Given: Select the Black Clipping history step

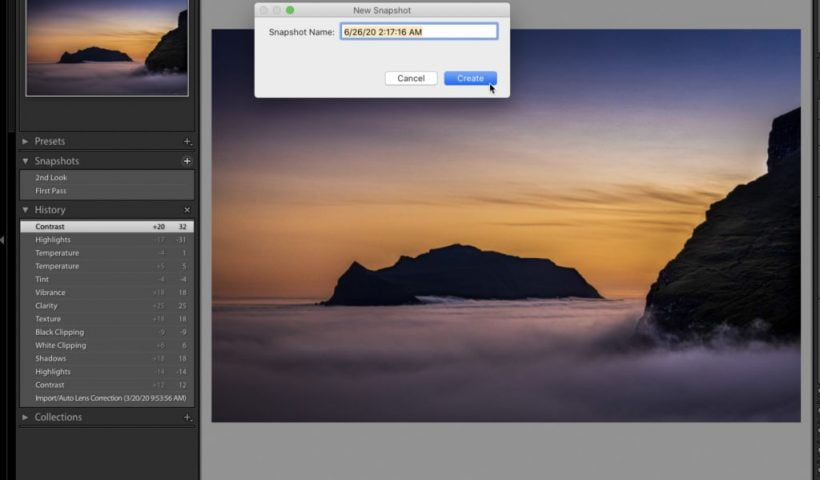Looking at the screenshot, I should pos(60,332).
